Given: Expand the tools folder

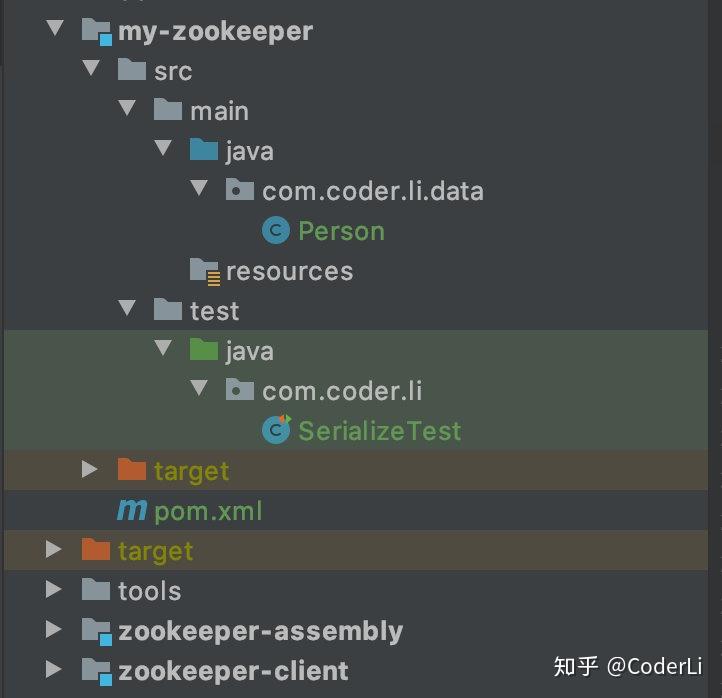Looking at the screenshot, I should point(54,590).
